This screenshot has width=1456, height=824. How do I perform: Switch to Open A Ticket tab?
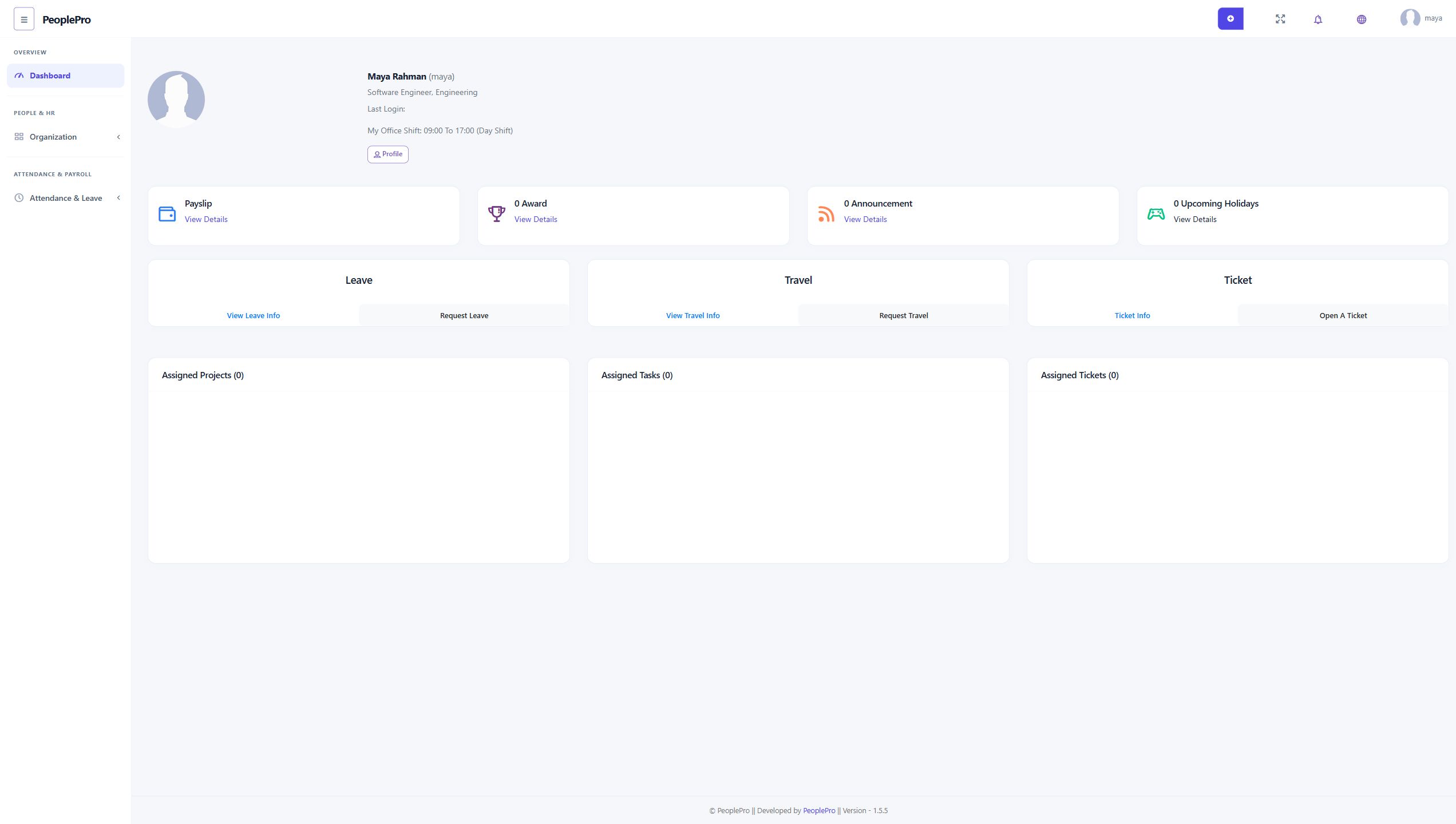pos(1343,315)
